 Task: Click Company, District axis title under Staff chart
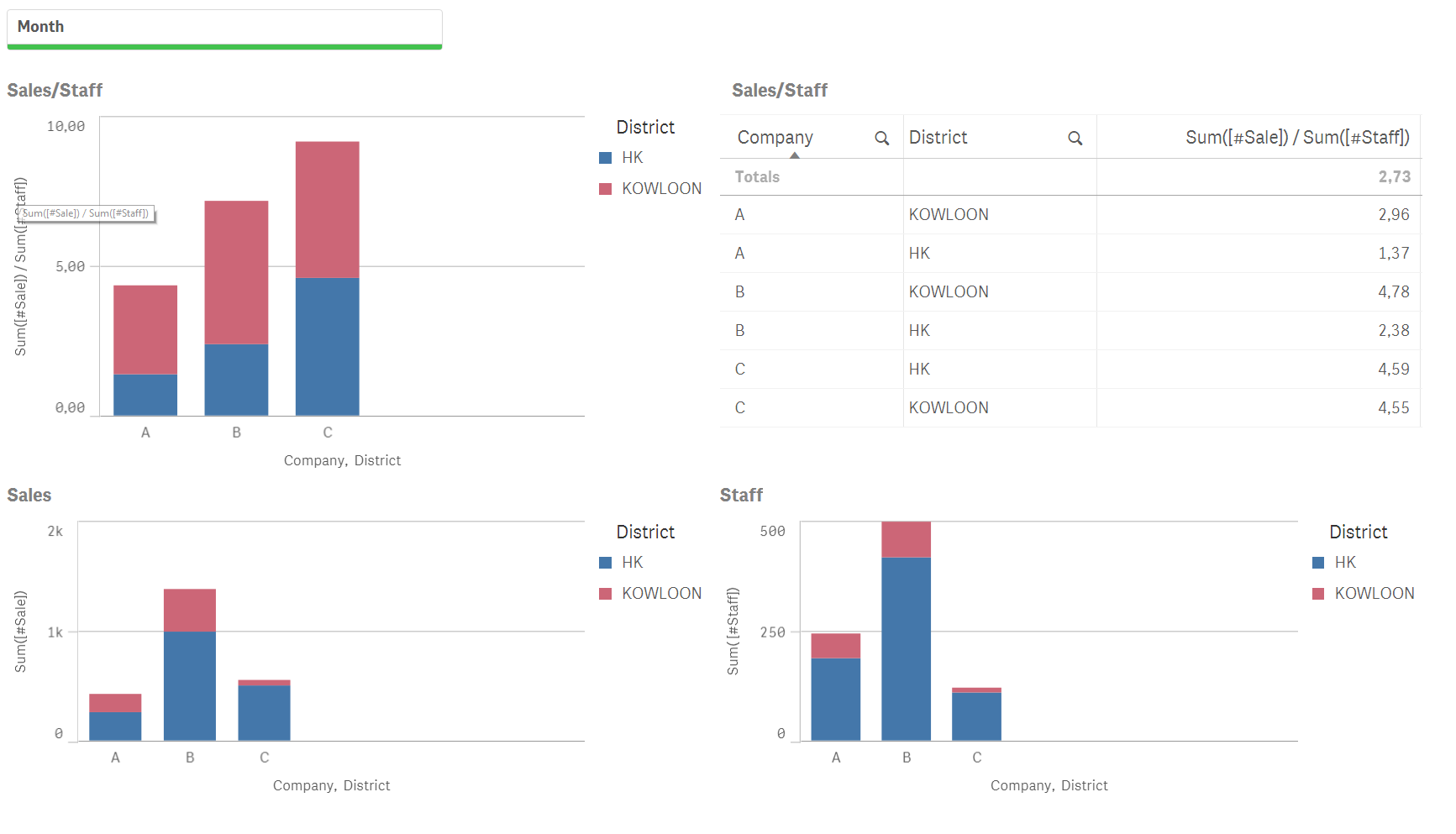1049,786
